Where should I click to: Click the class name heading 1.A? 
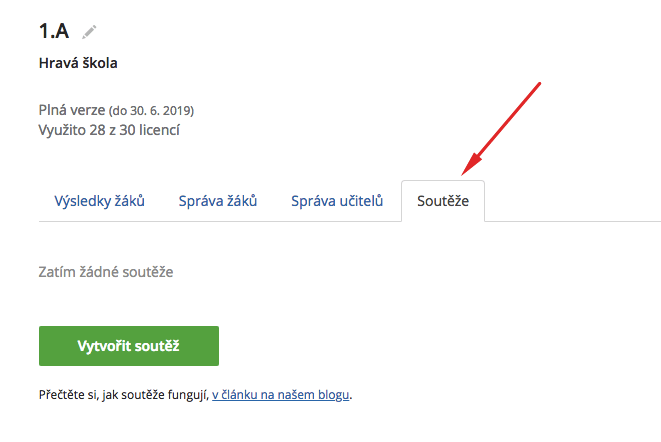click(54, 31)
